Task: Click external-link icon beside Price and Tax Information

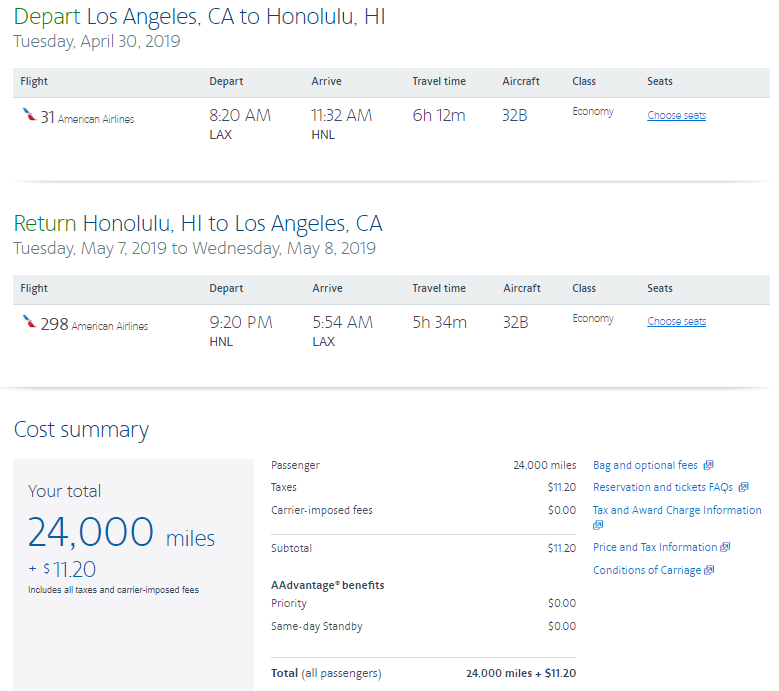Action: click(726, 547)
